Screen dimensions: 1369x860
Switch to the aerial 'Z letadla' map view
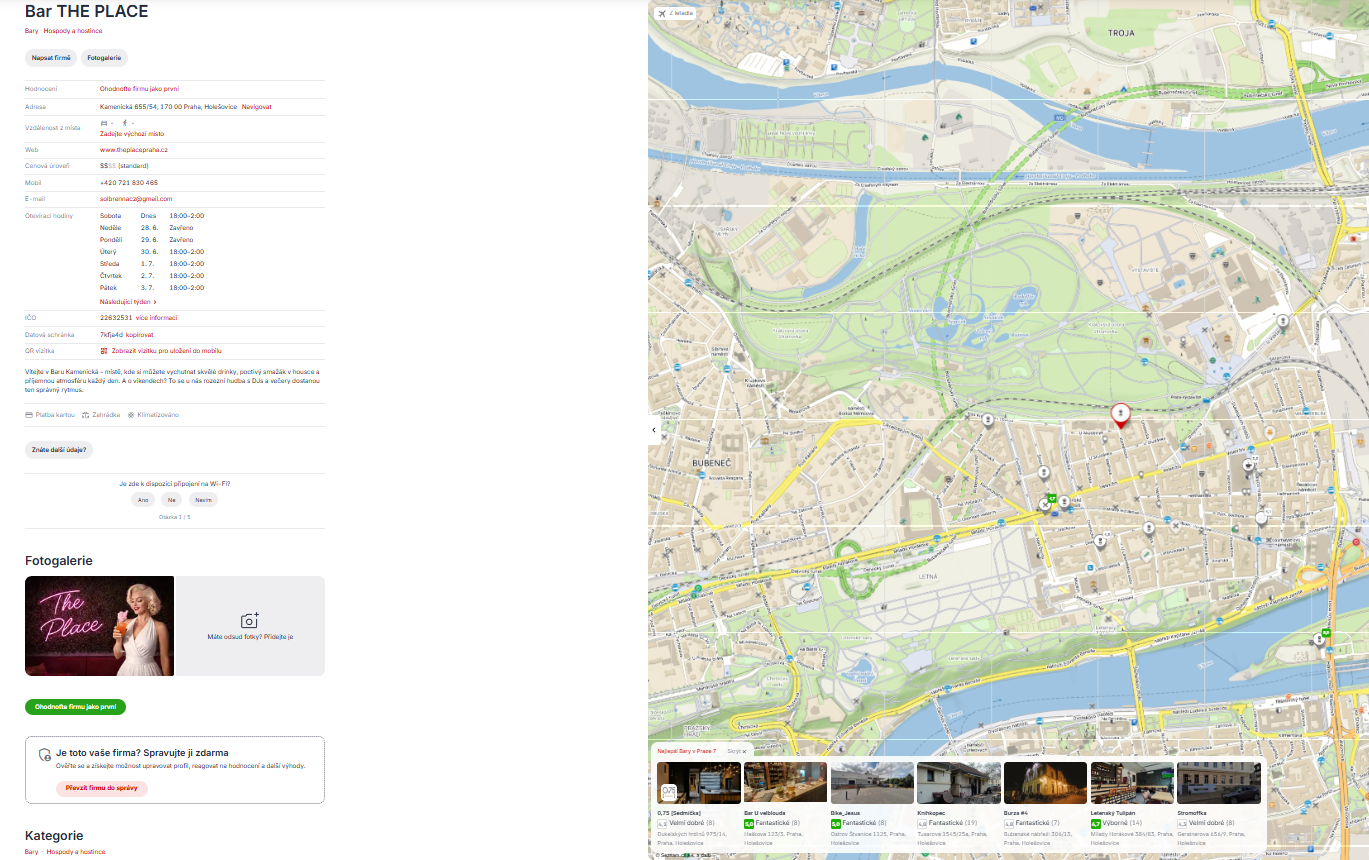coord(675,13)
